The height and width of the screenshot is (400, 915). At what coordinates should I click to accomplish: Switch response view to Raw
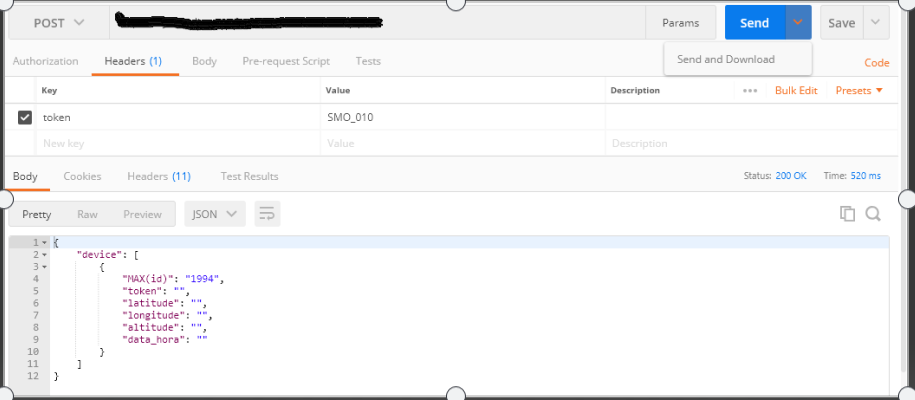[x=88, y=214]
